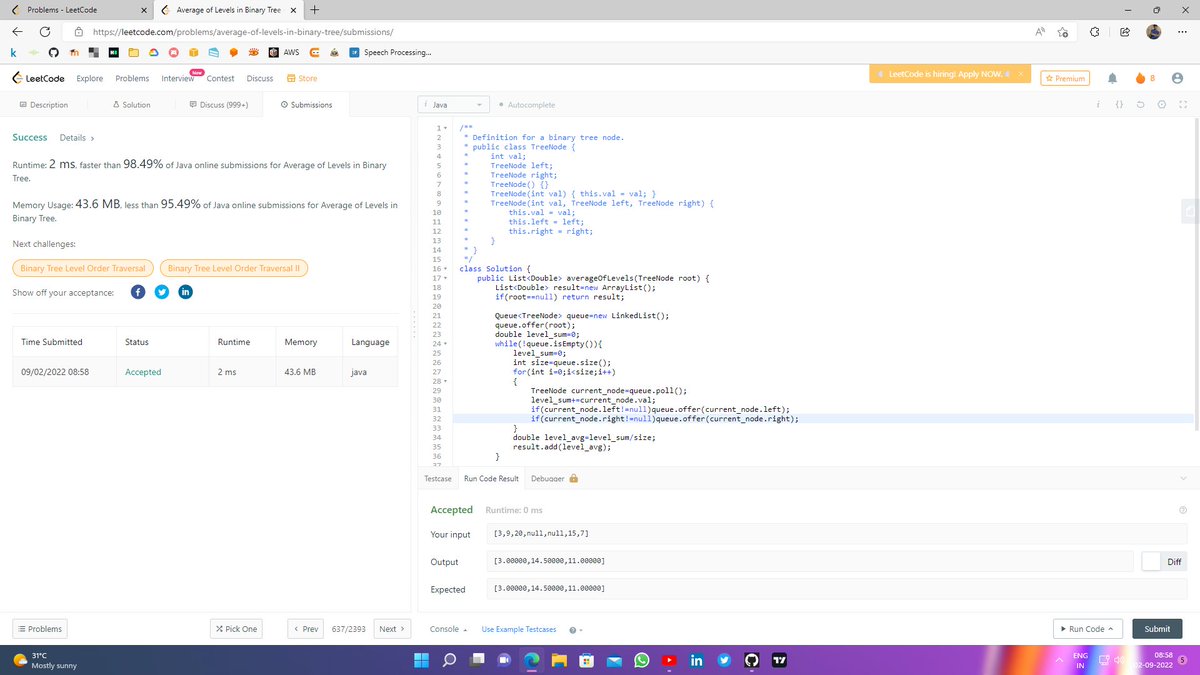1200x675 pixels.
Task: Fold the comment block at line 1
Action: (445, 128)
